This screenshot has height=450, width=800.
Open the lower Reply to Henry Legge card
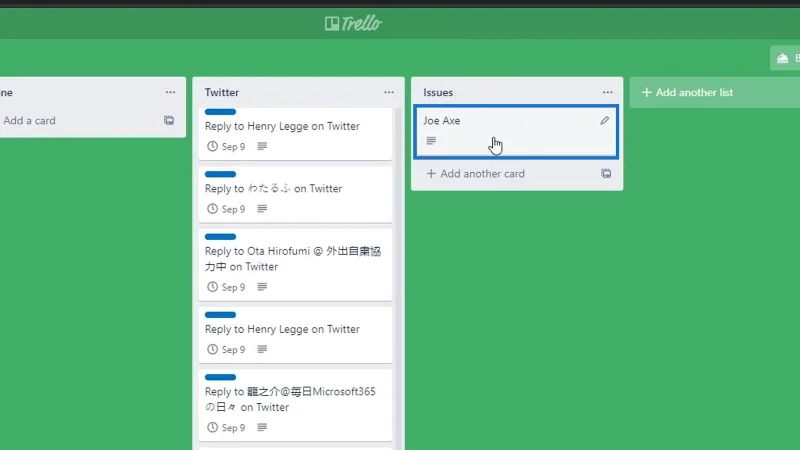click(295, 335)
